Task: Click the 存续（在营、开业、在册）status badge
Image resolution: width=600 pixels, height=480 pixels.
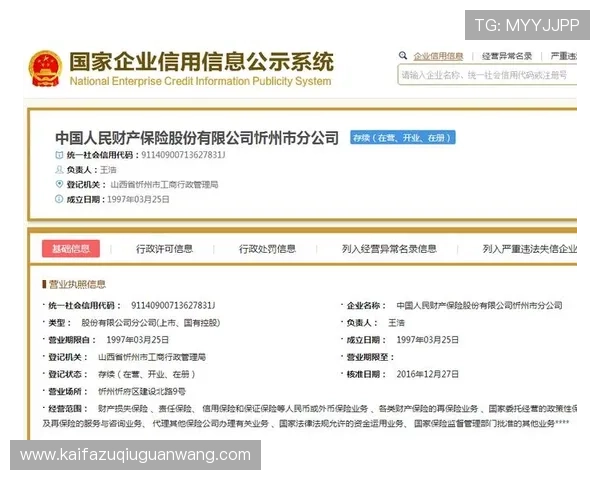Action: click(x=403, y=138)
